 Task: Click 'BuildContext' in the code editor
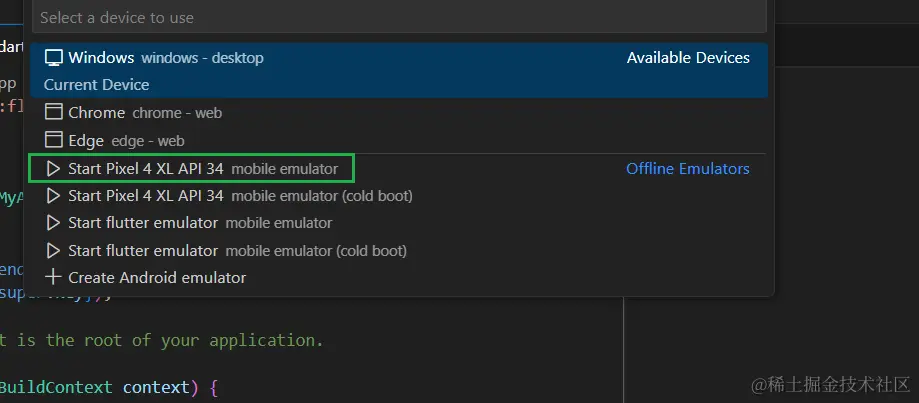point(56,387)
